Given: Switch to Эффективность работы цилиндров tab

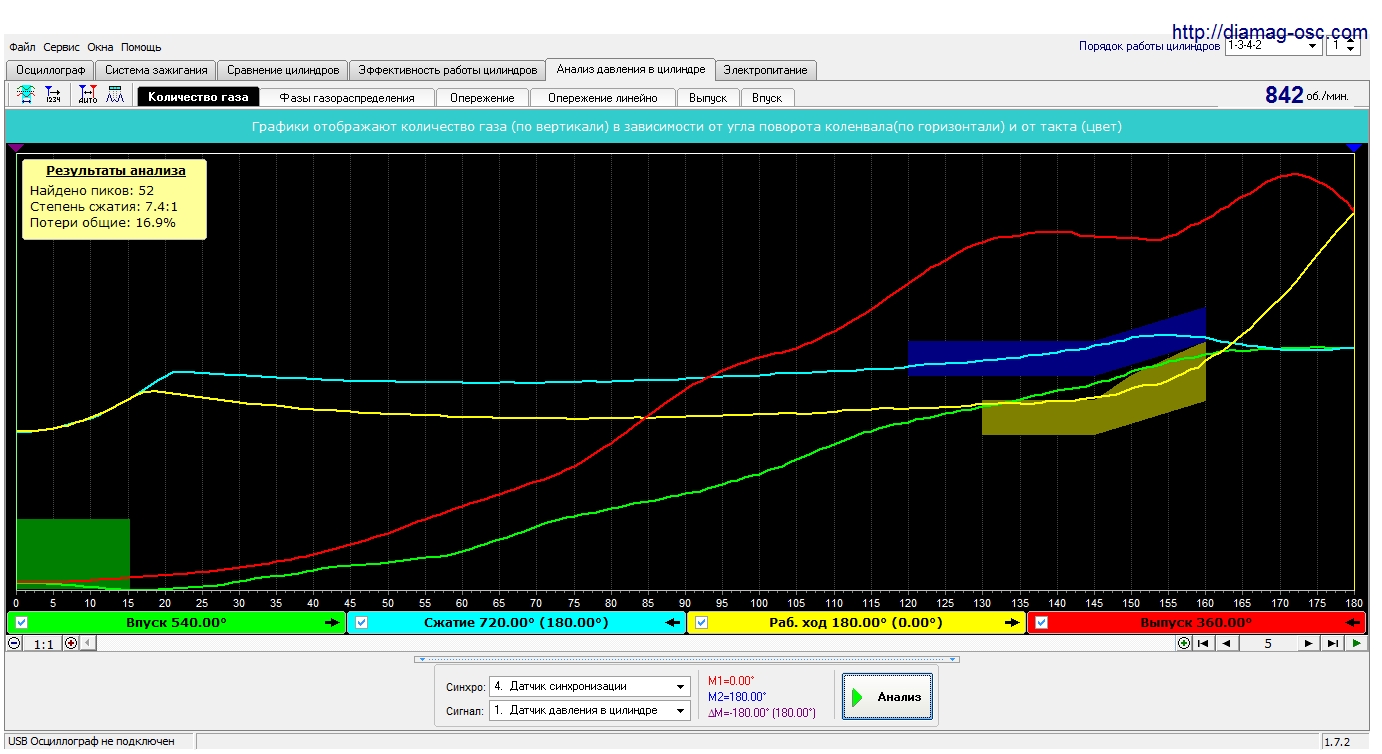Looking at the screenshot, I should tap(448, 70).
